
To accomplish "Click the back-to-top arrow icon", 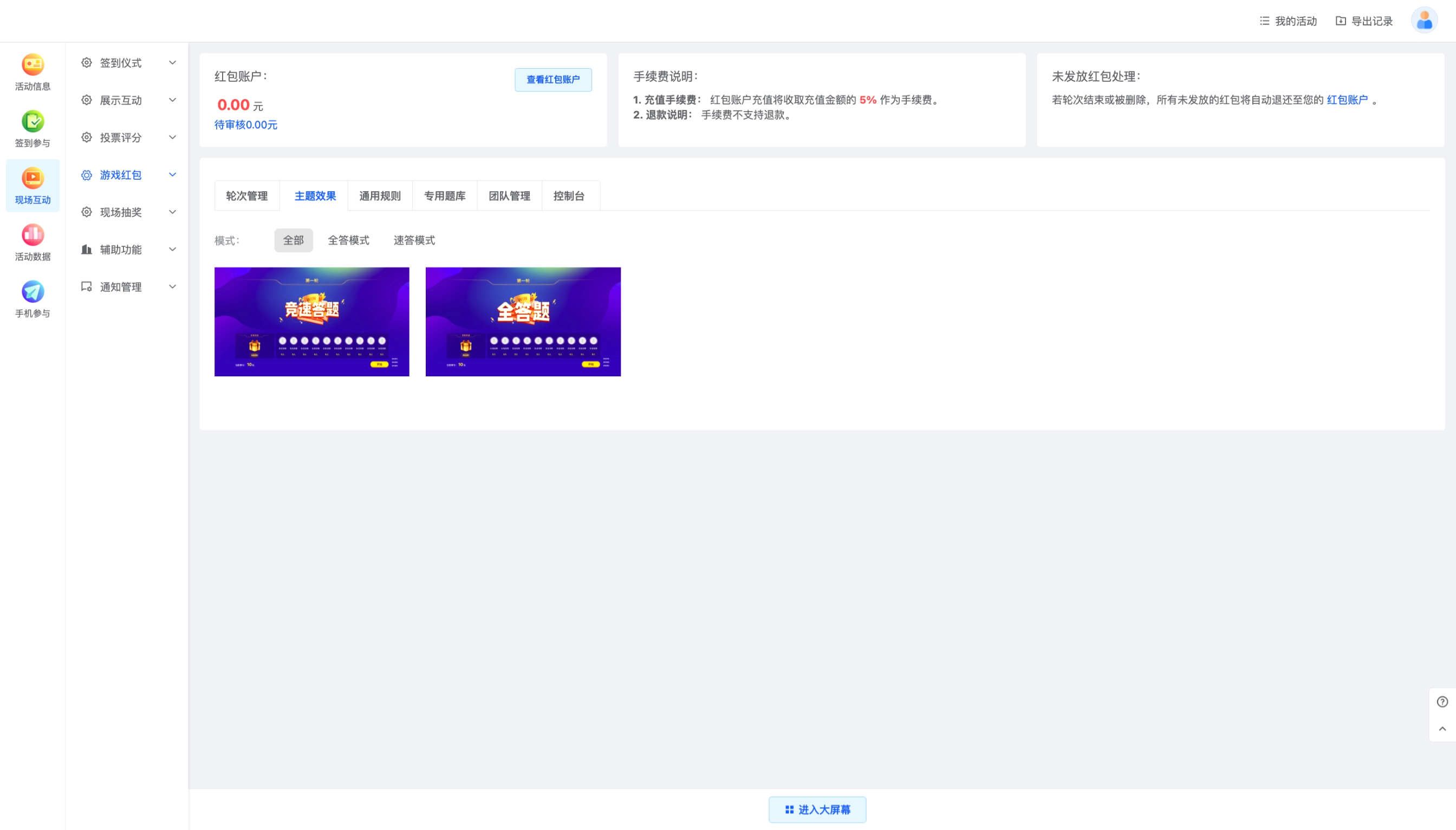I will coord(1442,729).
